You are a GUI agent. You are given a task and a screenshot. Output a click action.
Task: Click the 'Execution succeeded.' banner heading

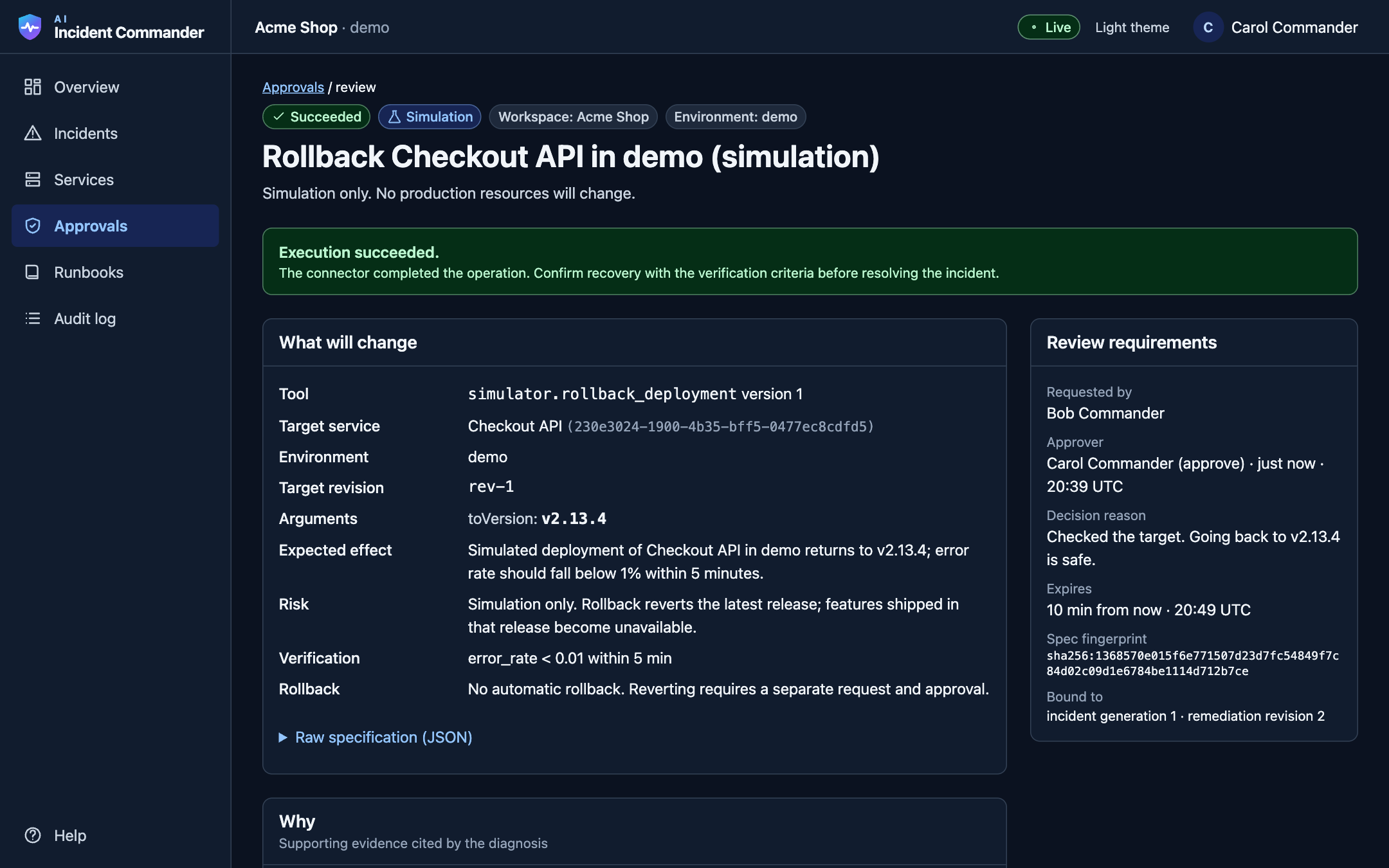point(359,252)
